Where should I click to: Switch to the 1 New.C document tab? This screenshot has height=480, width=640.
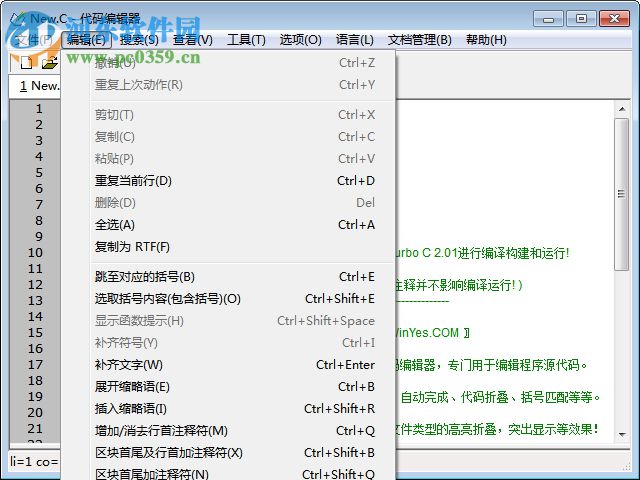[x=36, y=86]
